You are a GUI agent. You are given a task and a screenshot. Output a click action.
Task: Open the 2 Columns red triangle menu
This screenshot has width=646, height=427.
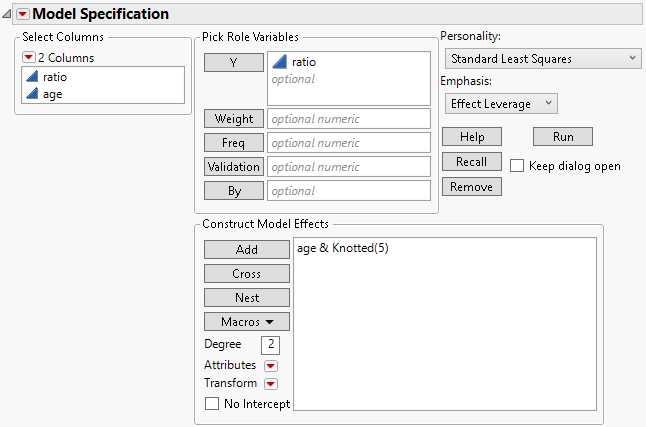pyautogui.click(x=28, y=56)
